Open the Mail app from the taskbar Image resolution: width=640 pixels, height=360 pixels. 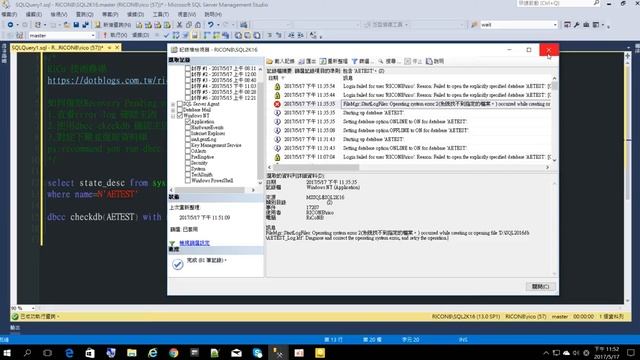pos(236,353)
